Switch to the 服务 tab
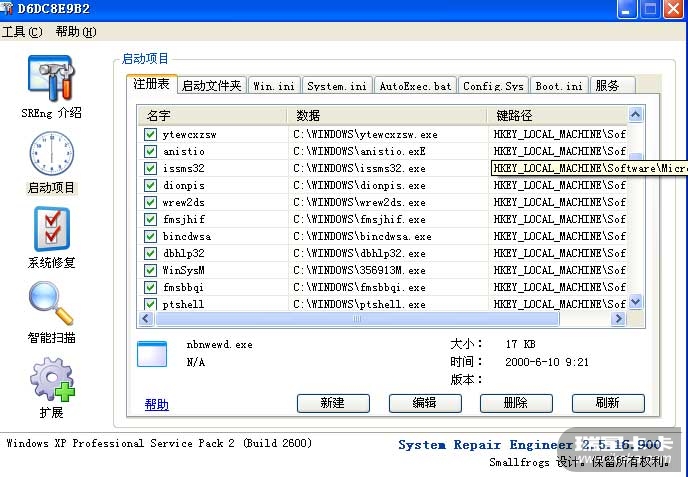The image size is (688, 477). click(x=613, y=86)
